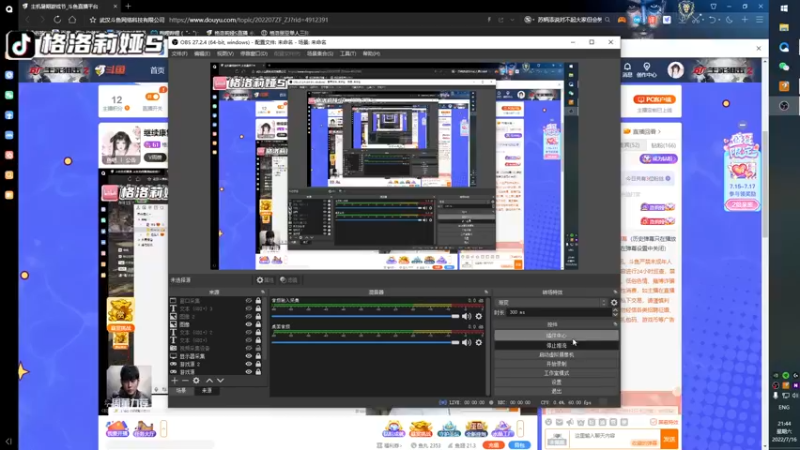Switch to the 来源 tab below sources
This screenshot has width=800, height=450.
[207, 391]
